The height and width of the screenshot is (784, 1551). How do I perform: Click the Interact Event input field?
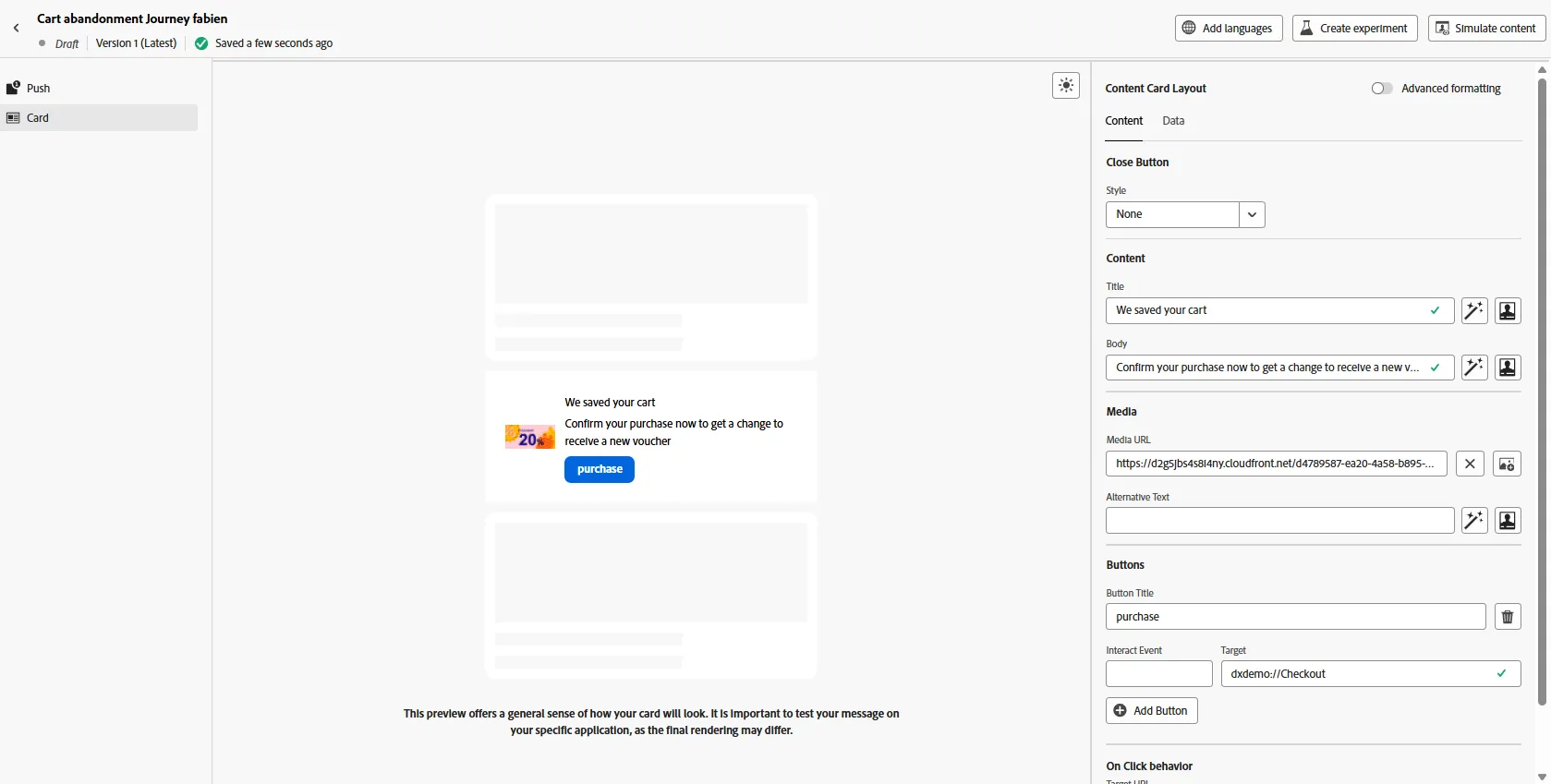point(1158,674)
